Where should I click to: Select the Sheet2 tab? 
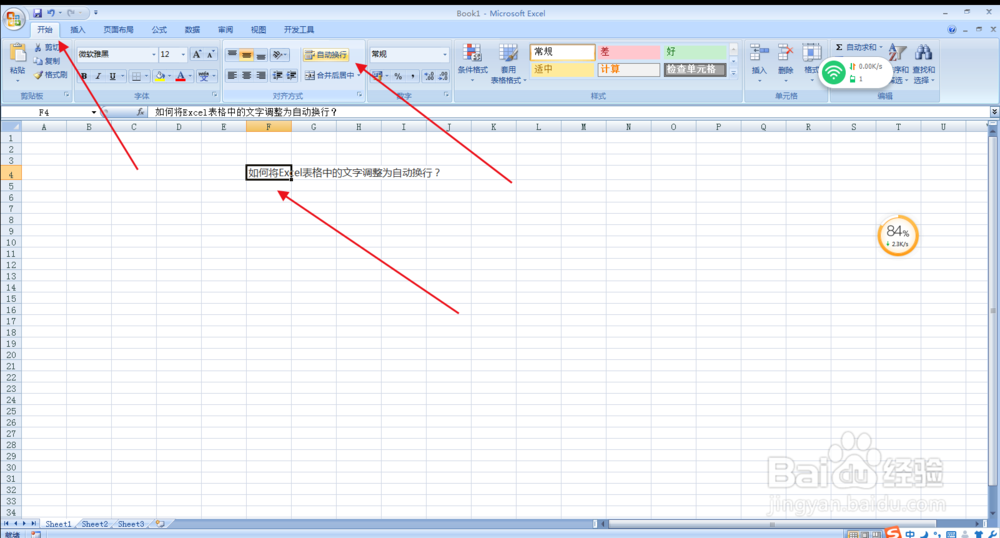tap(94, 524)
